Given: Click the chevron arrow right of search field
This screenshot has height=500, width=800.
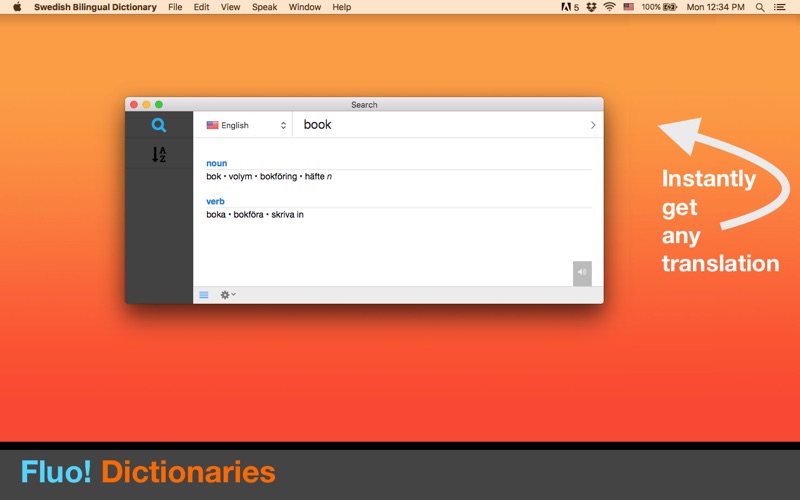Looking at the screenshot, I should (x=593, y=125).
